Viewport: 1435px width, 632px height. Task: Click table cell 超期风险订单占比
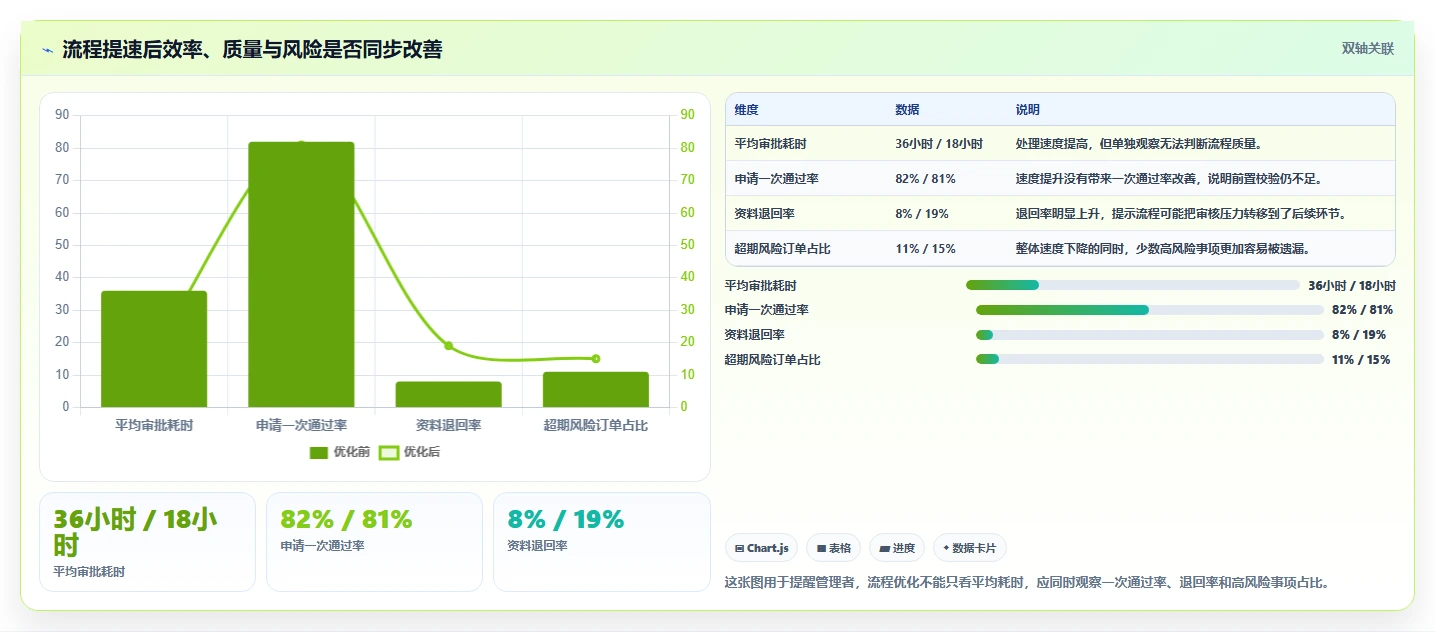click(x=782, y=248)
